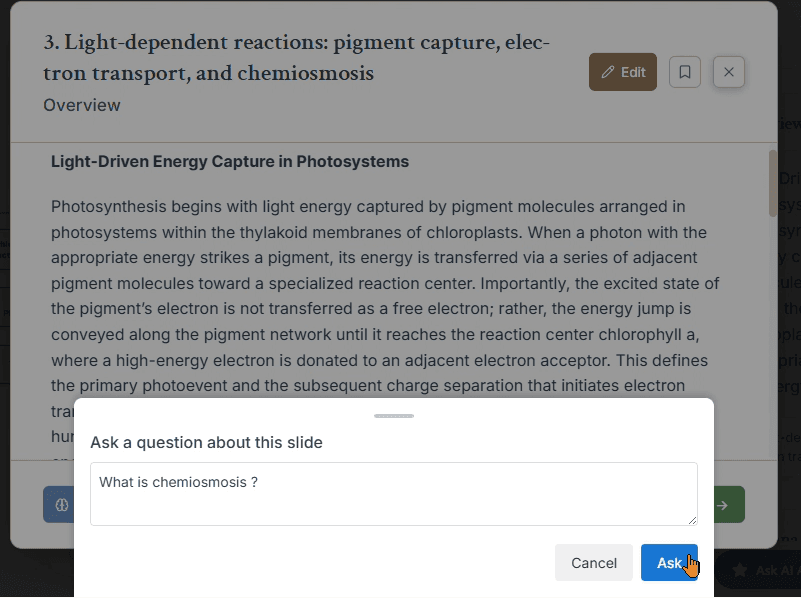The image size is (801, 598).
Task: Click the pencil icon on the Edit button
Action: [608, 71]
